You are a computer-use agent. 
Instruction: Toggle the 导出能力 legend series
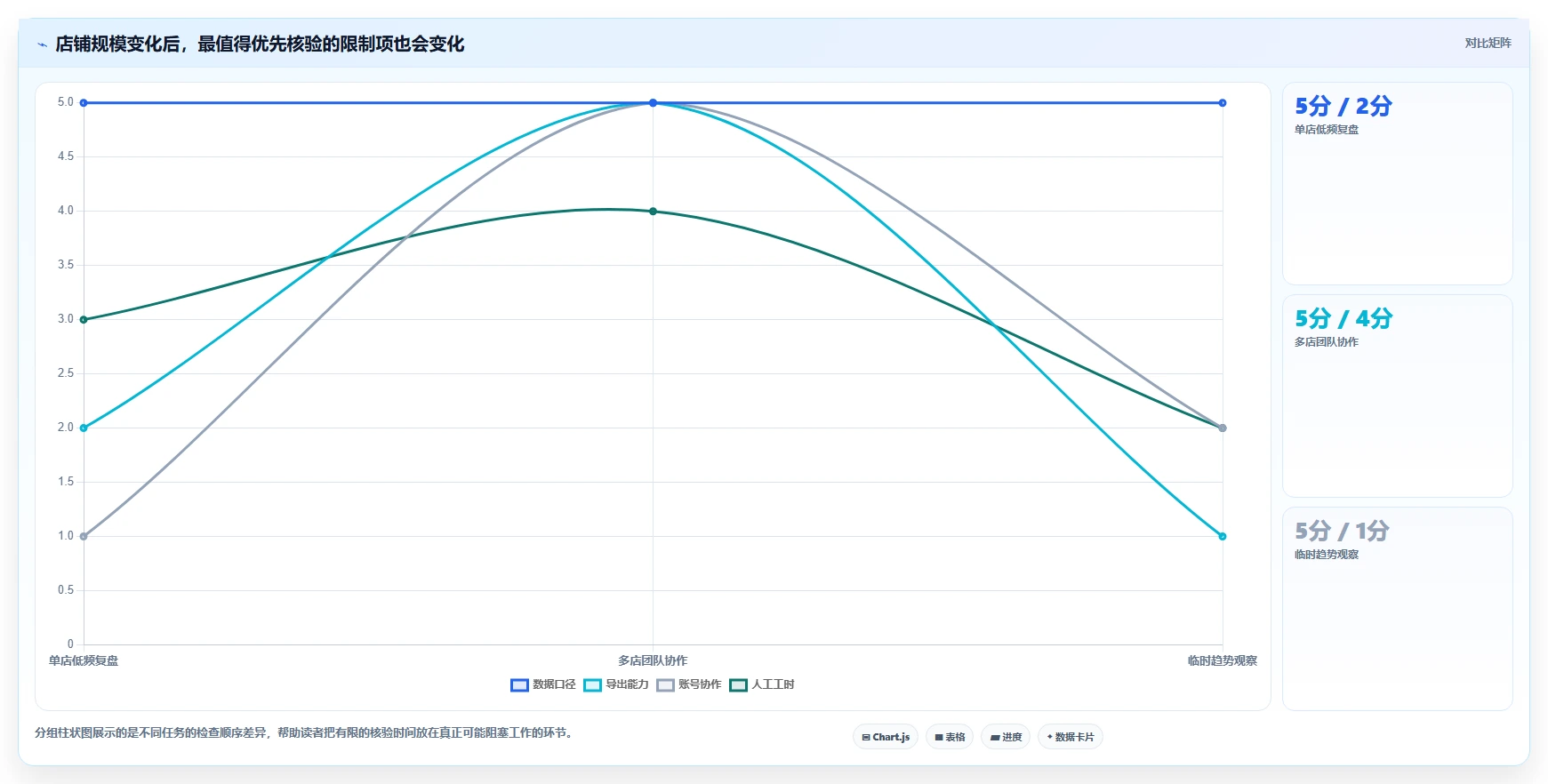click(x=615, y=684)
